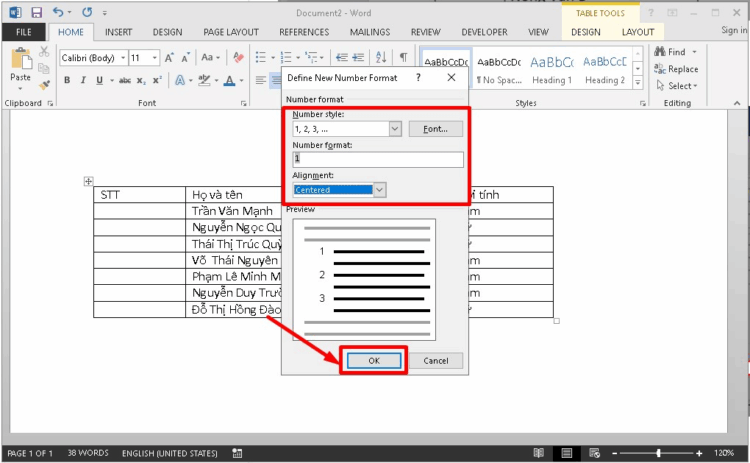The image size is (750, 463).
Task: Click the Undo arrow icon
Action: (58, 12)
